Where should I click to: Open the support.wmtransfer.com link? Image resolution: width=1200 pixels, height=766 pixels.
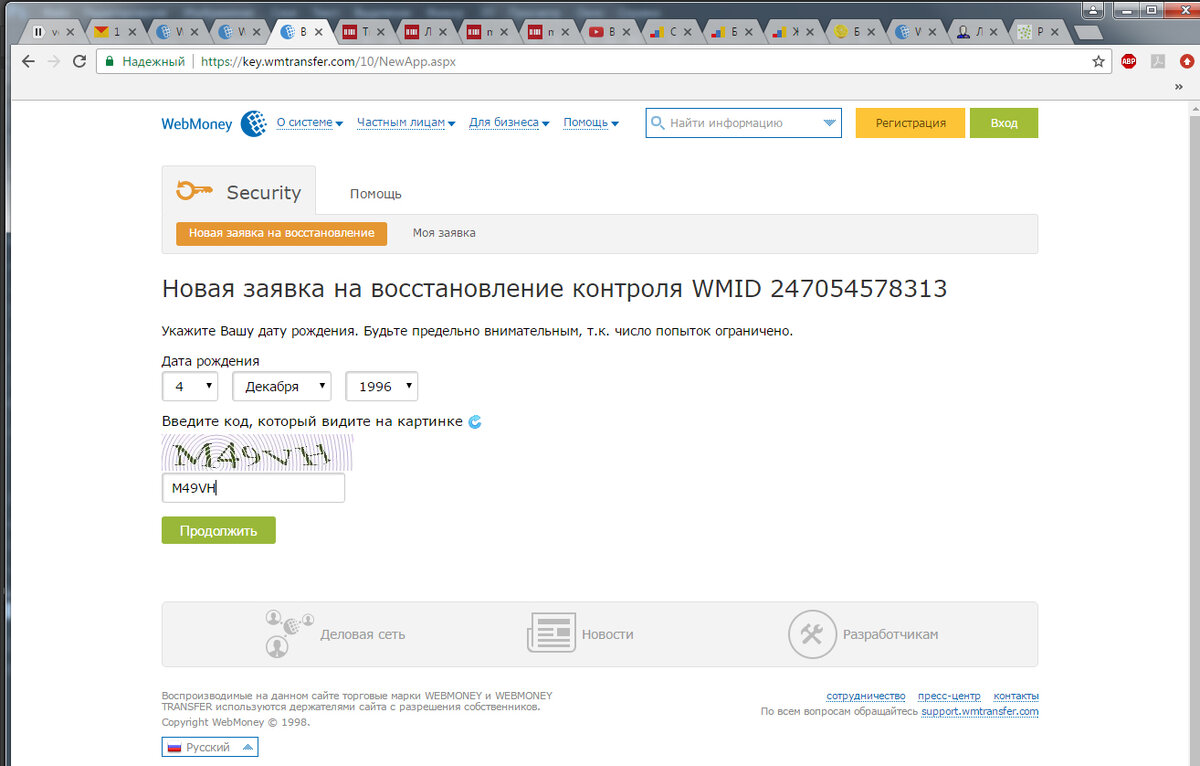click(980, 712)
